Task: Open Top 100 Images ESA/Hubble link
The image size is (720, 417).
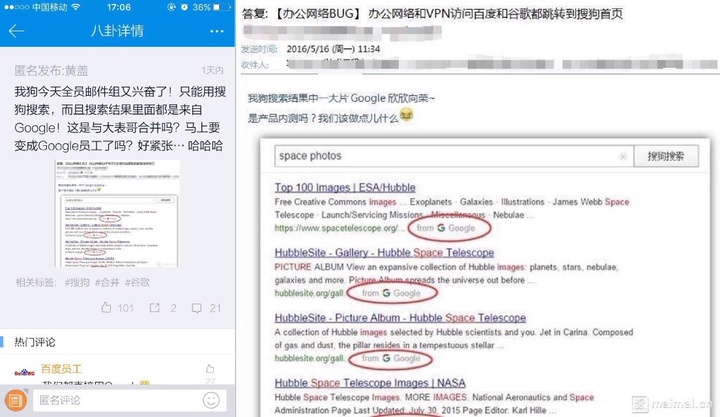Action: click(345, 187)
